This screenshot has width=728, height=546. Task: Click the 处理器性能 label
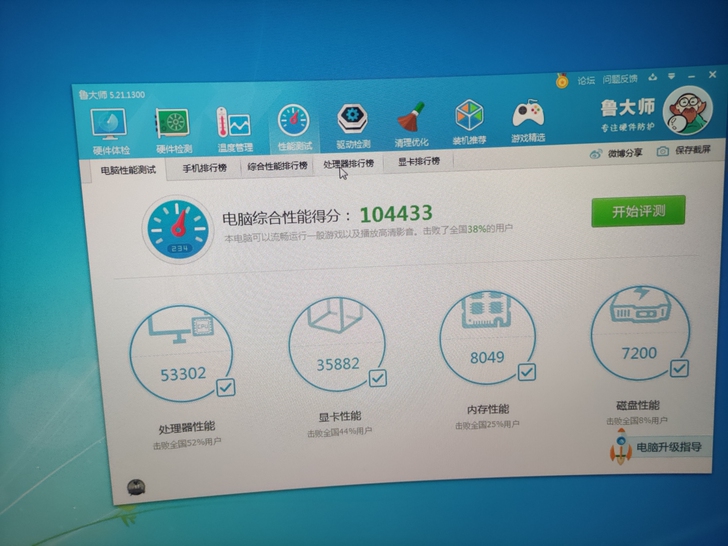tap(187, 428)
